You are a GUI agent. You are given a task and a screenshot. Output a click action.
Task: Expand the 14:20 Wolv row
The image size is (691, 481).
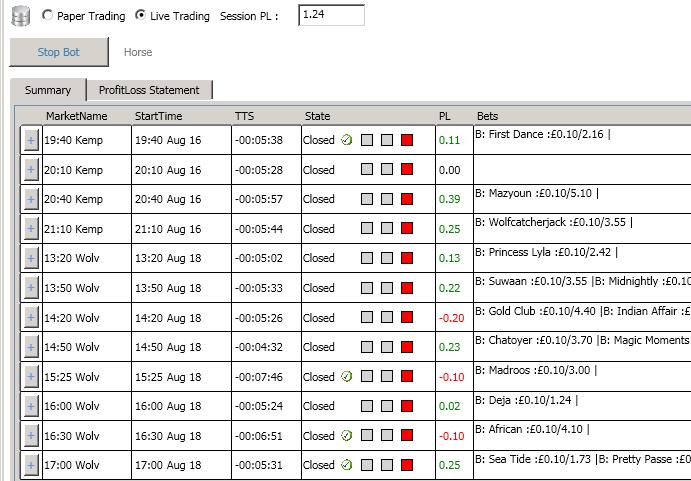click(31, 317)
